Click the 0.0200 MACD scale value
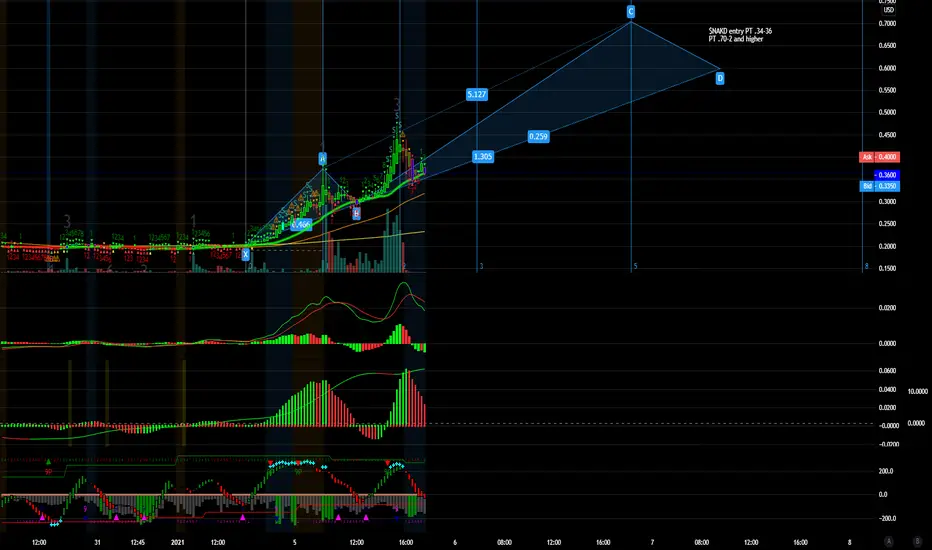The width and height of the screenshot is (932, 550). [x=887, y=308]
